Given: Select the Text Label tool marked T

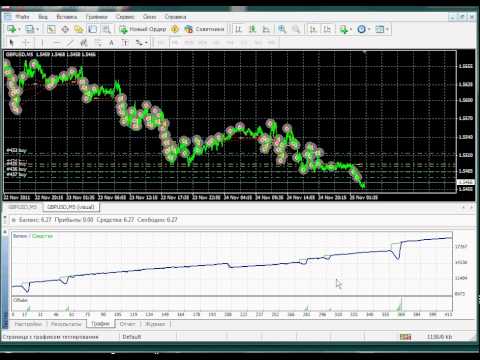Looking at the screenshot, I should 125,43.
